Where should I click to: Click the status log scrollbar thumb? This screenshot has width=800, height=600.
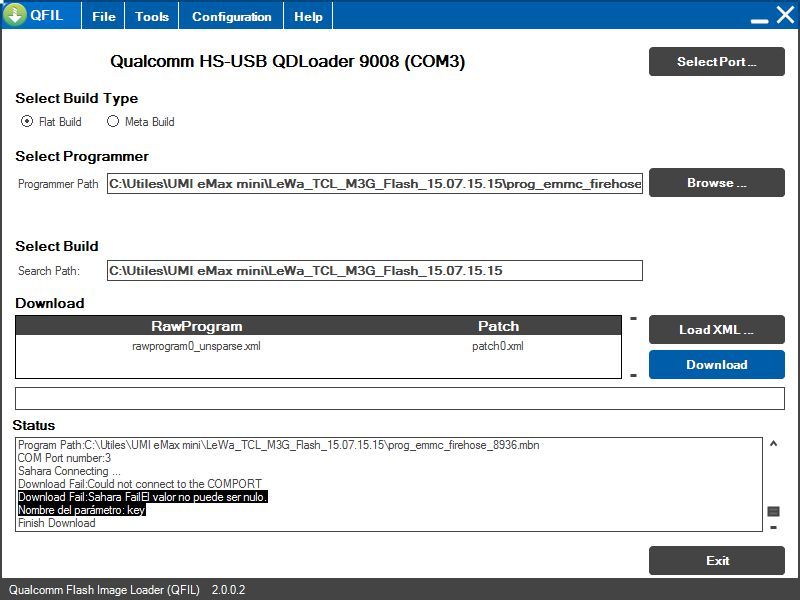pyautogui.click(x=773, y=511)
